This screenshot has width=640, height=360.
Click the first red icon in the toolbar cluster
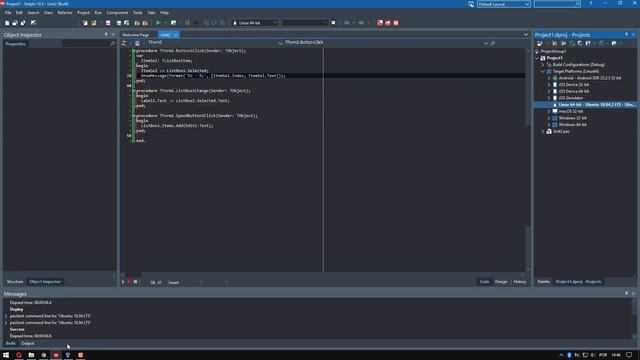(380, 23)
